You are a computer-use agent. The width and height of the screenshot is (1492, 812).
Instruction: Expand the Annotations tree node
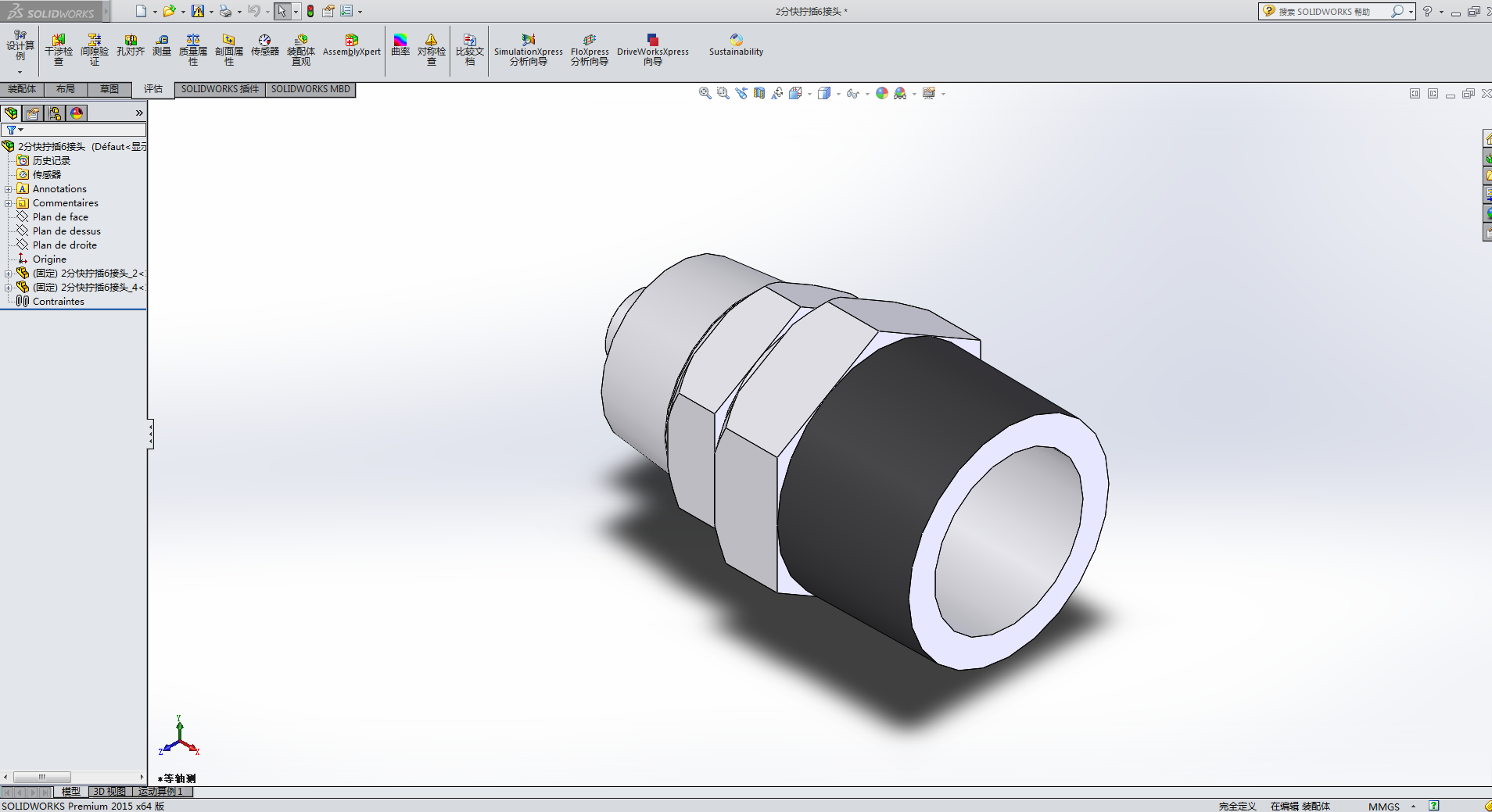pos(8,189)
